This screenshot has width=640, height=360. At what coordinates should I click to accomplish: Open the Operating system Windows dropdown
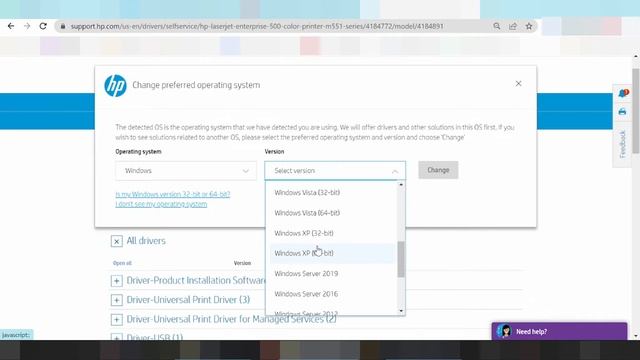(x=186, y=171)
